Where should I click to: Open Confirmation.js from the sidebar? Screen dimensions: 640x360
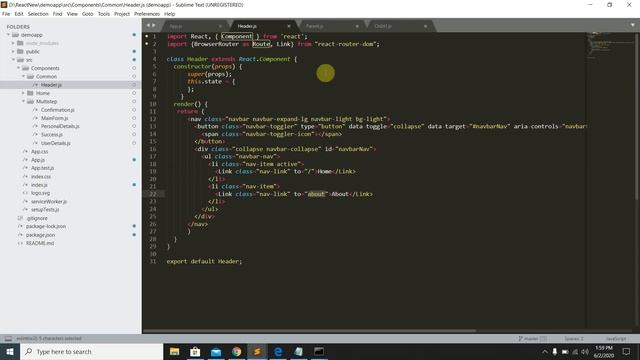click(58, 110)
